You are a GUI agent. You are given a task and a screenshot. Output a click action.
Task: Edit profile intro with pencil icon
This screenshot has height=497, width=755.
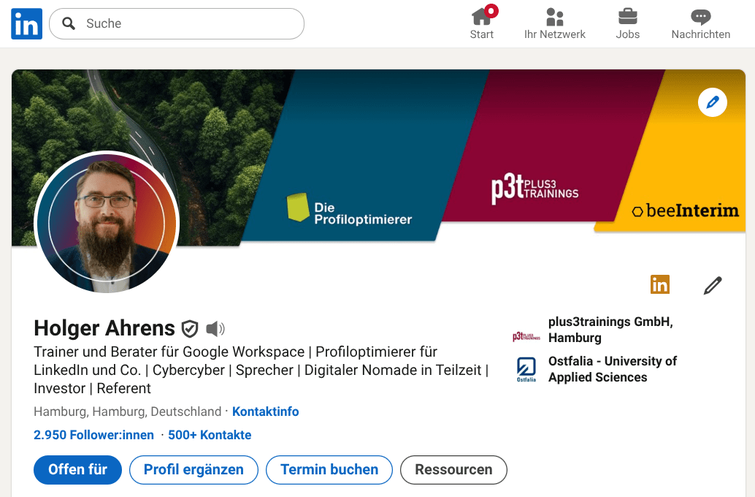coord(713,285)
